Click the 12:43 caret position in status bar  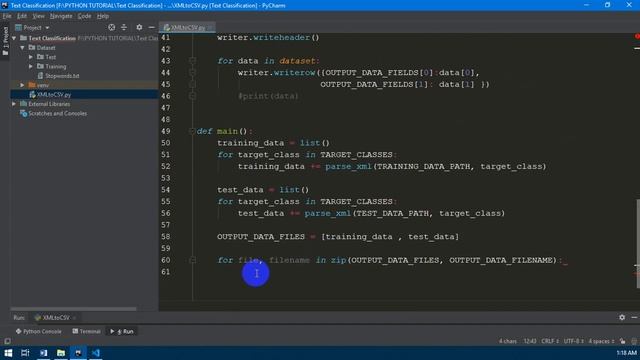[x=530, y=341]
